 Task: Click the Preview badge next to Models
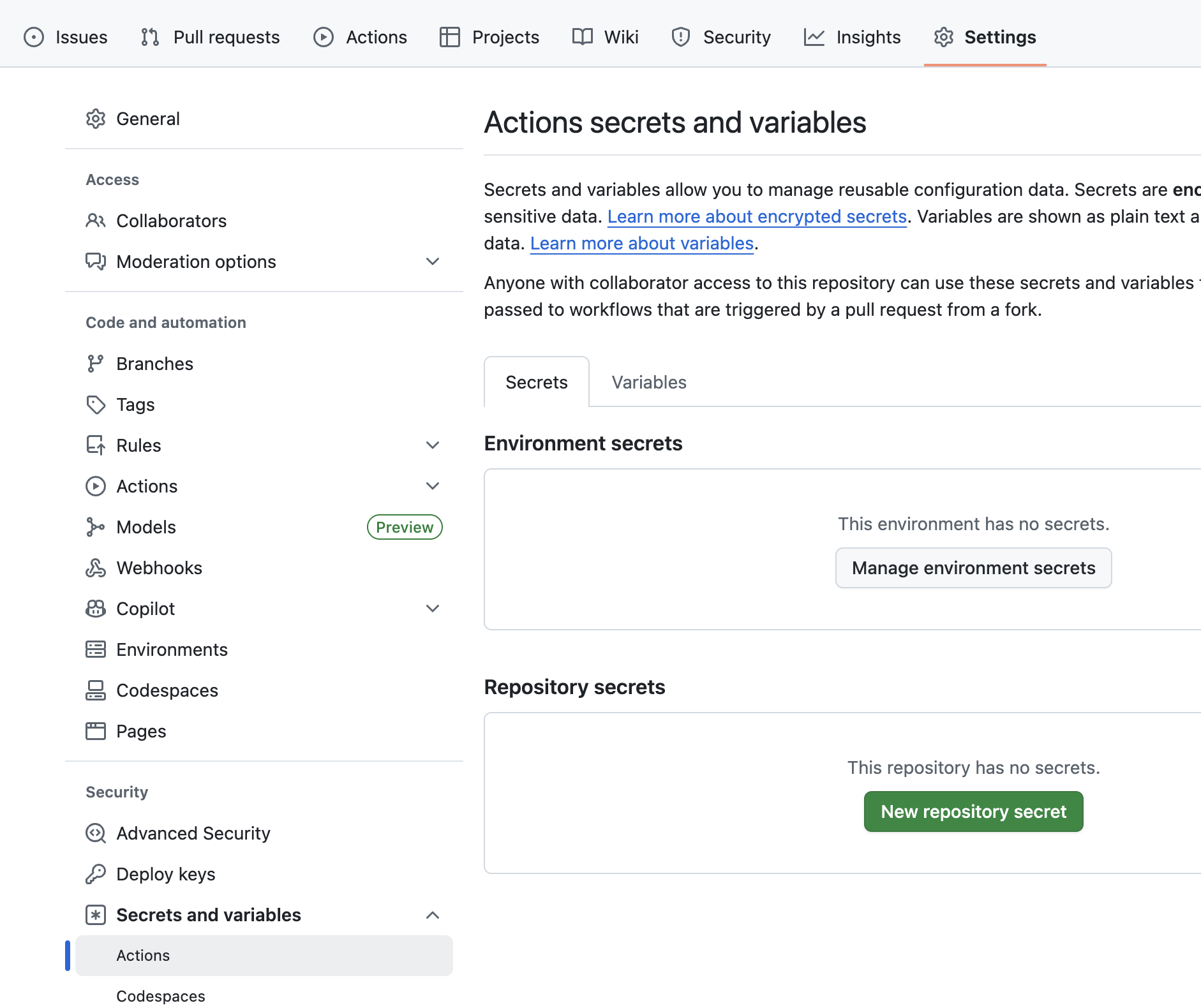405,527
